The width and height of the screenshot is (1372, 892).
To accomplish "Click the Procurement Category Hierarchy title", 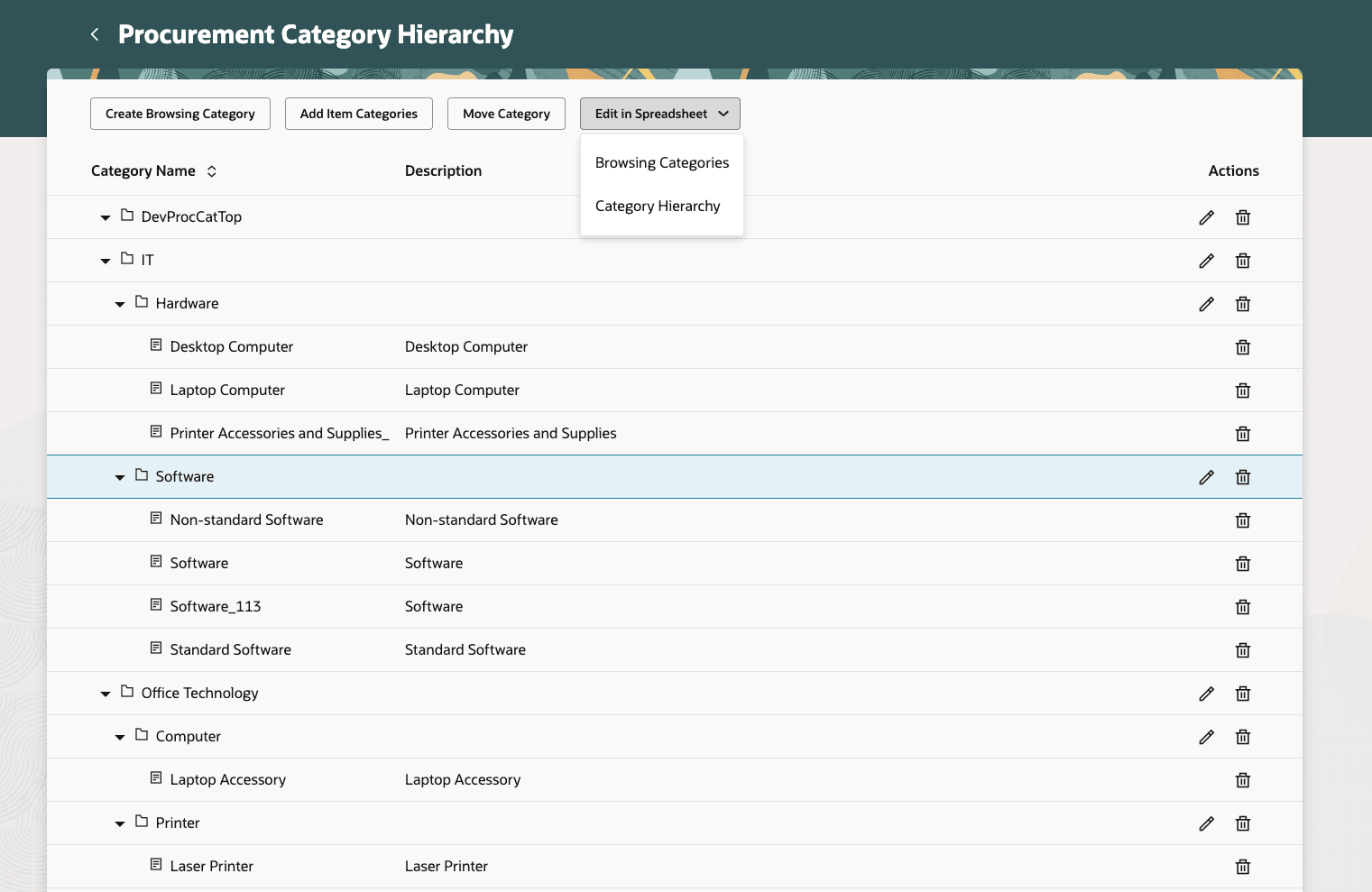I will (x=316, y=34).
